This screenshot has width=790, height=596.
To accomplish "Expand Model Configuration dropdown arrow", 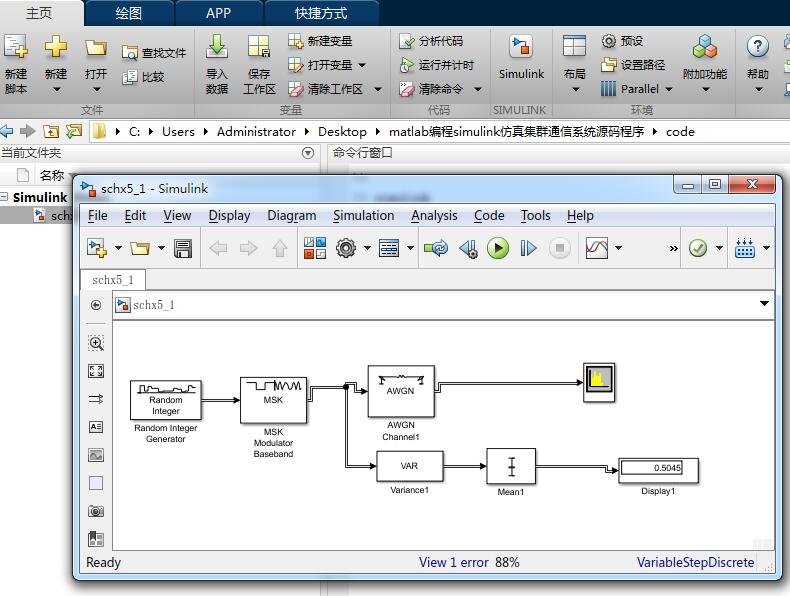I will tap(367, 248).
